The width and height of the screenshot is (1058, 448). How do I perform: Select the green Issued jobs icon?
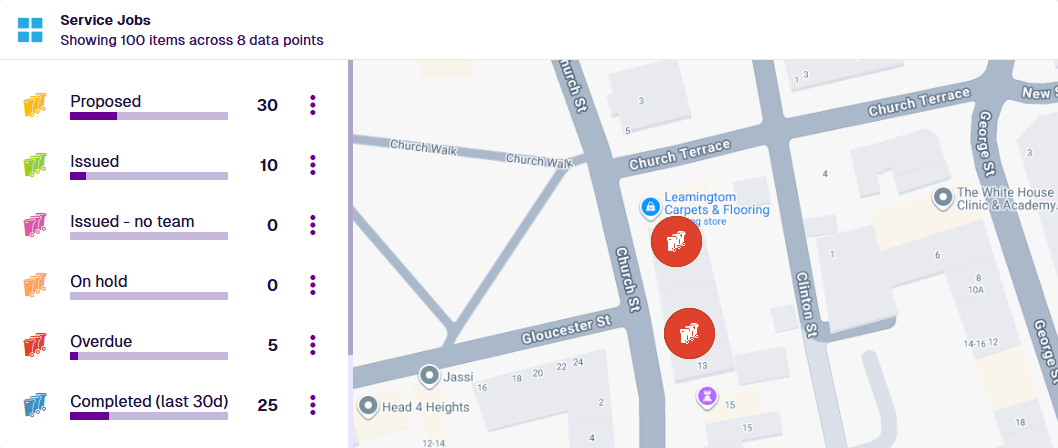coord(35,165)
